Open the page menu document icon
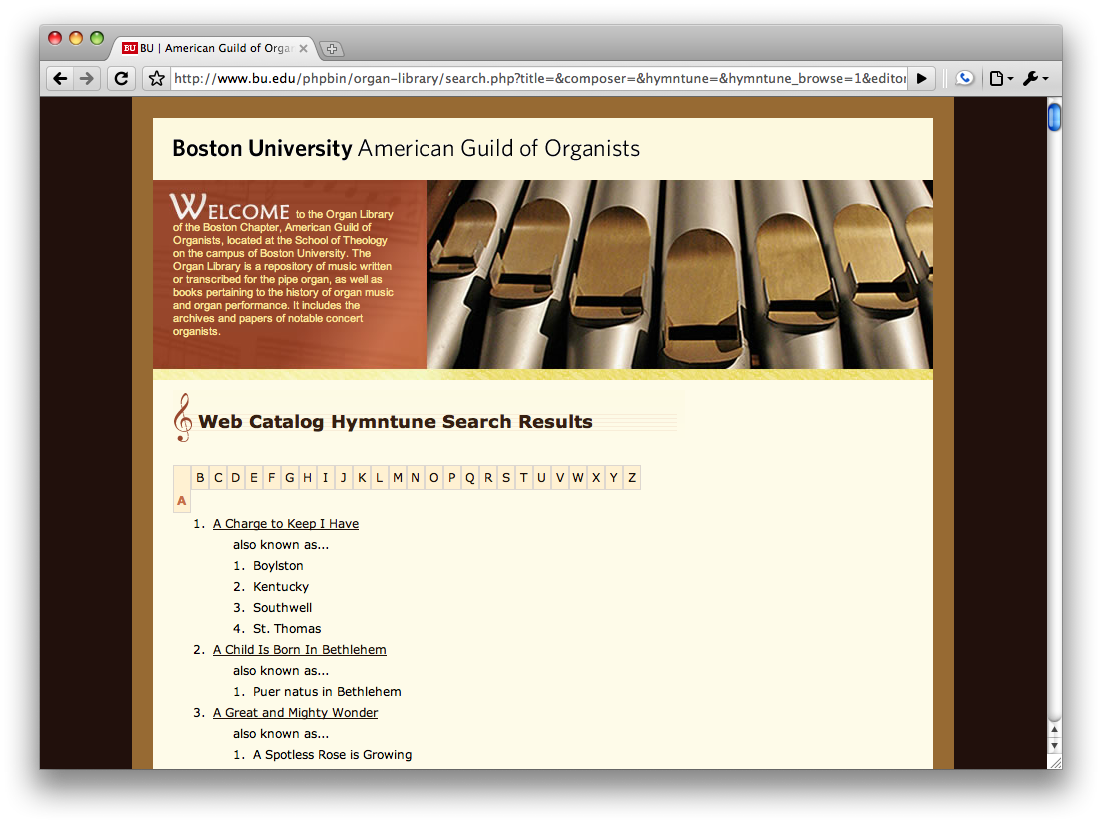 (1001, 78)
